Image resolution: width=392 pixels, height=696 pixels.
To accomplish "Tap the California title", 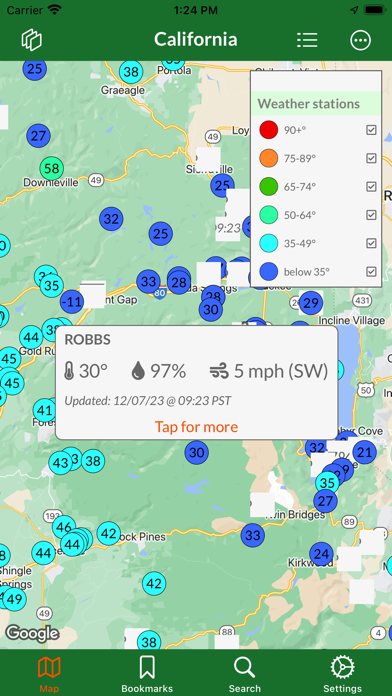I will [x=196, y=40].
